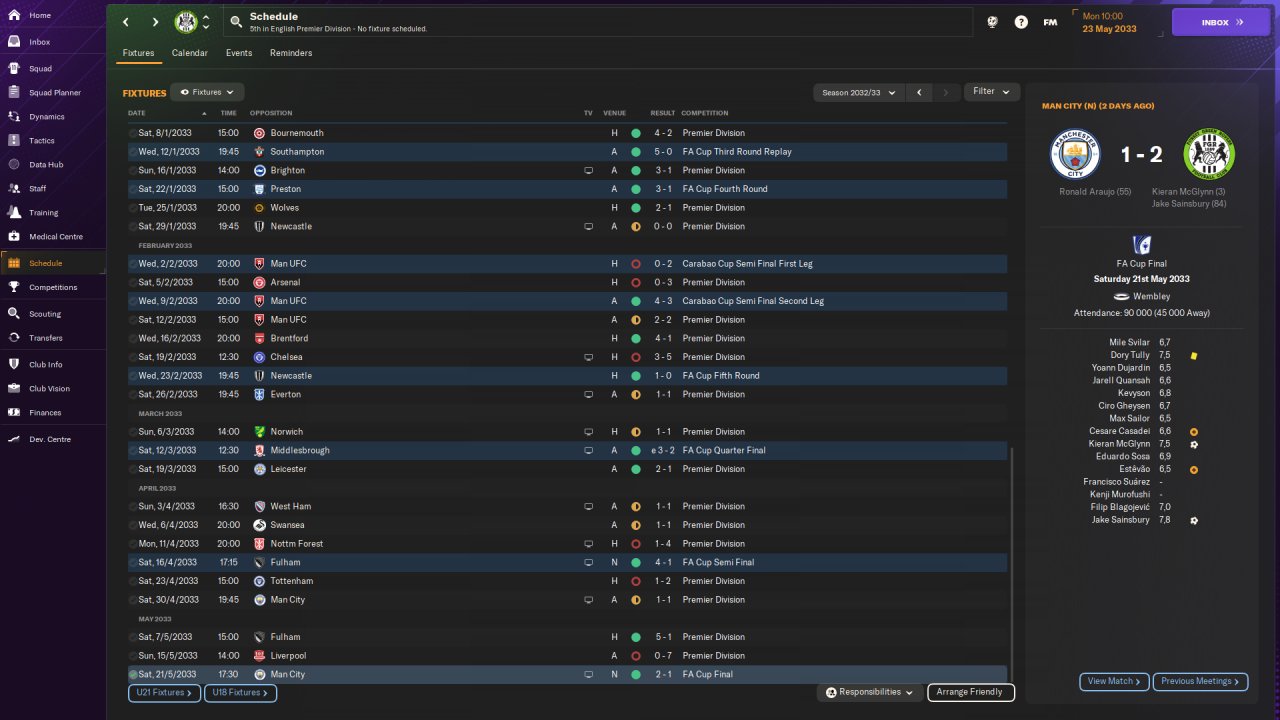Click the Forest Green club badge in top bar

(x=186, y=22)
